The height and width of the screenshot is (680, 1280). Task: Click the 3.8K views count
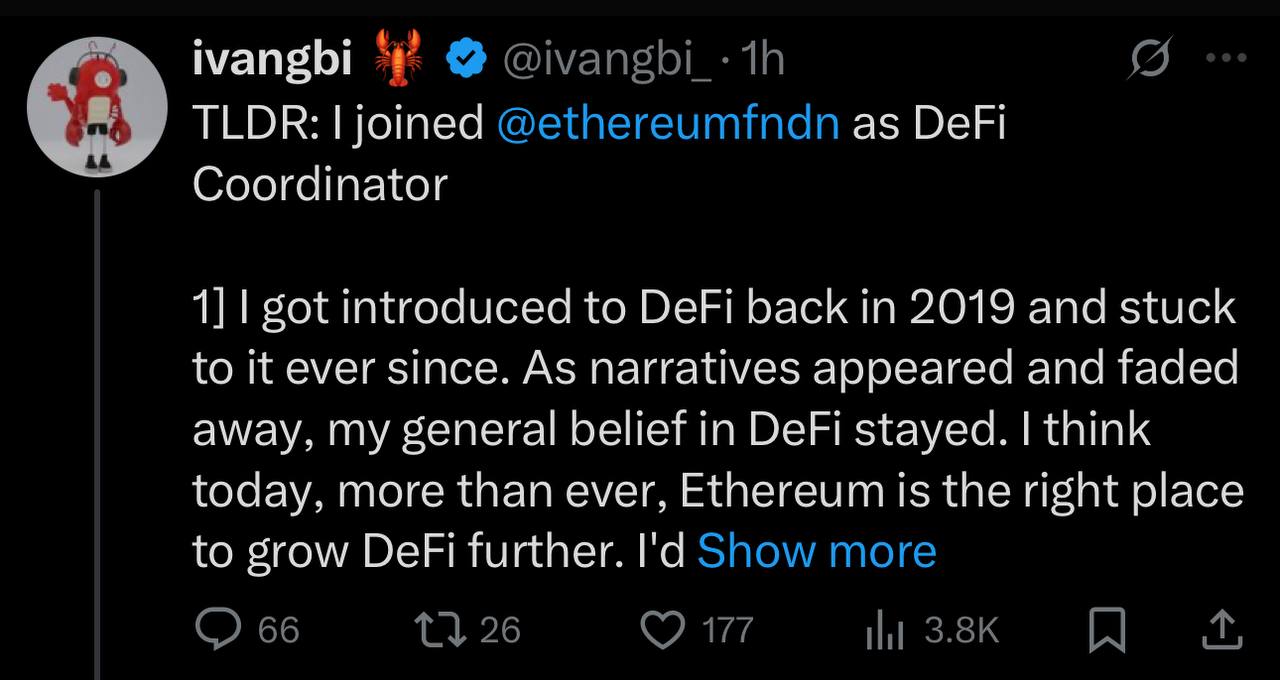961,630
